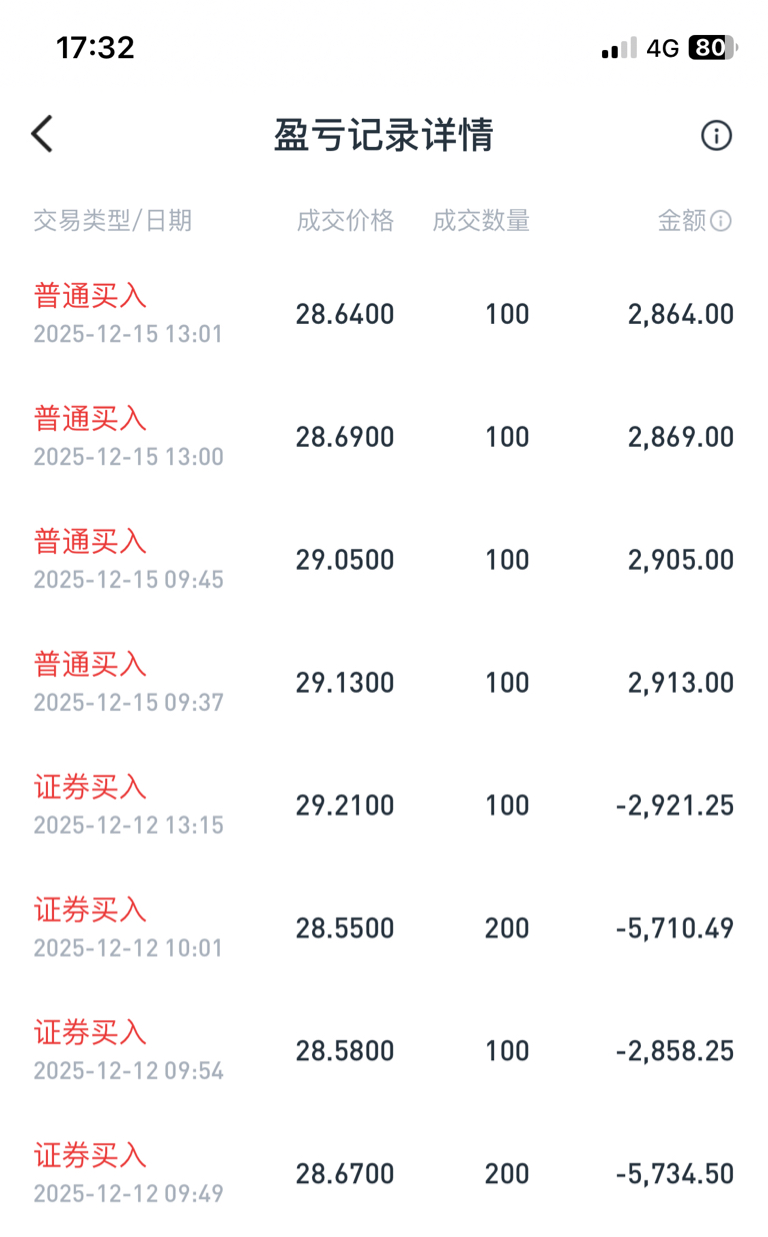Select the 成交价格 column header
The height and width of the screenshot is (1237, 768).
(345, 221)
